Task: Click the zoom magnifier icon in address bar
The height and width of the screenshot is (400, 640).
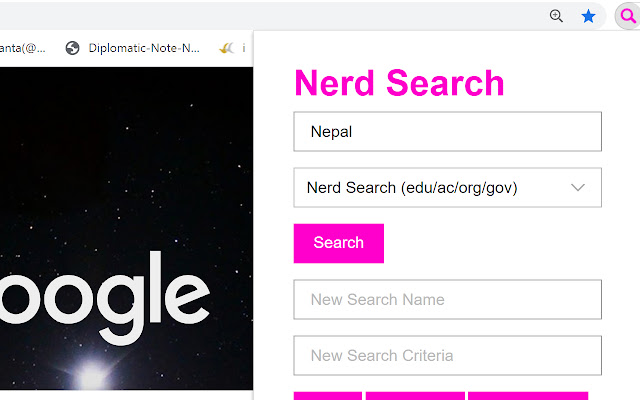Action: point(557,16)
